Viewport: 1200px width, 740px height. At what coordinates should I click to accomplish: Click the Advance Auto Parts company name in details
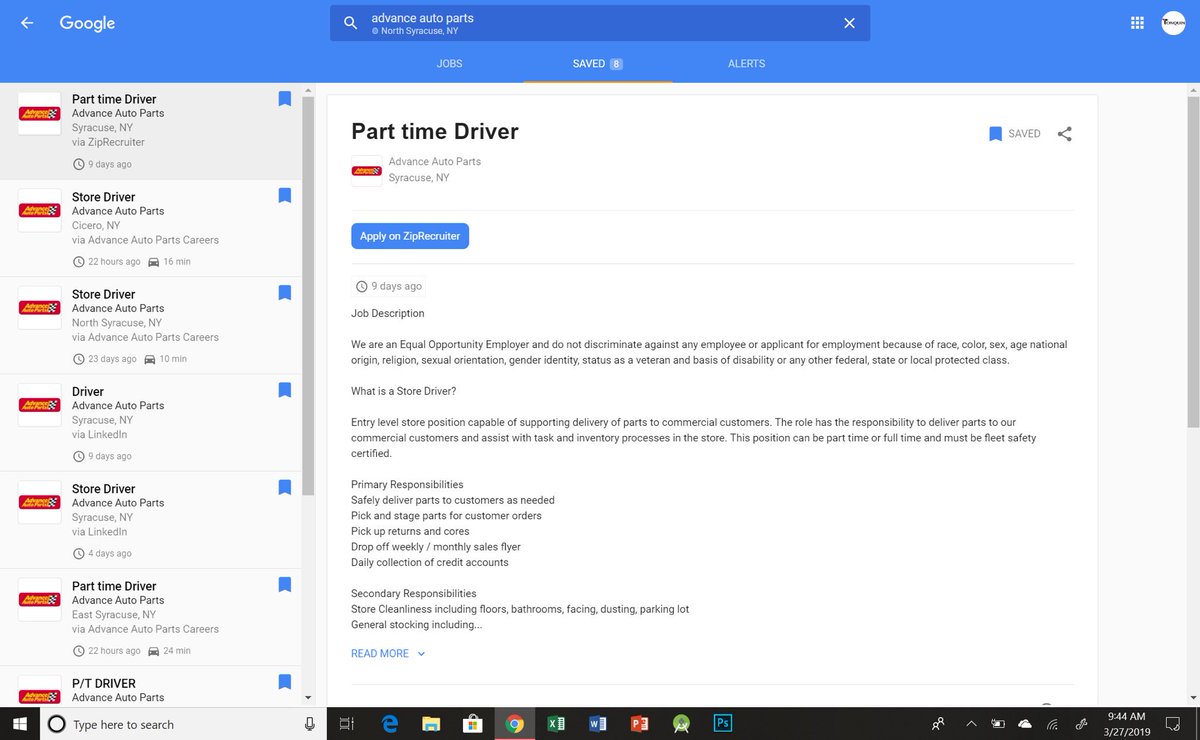click(434, 161)
